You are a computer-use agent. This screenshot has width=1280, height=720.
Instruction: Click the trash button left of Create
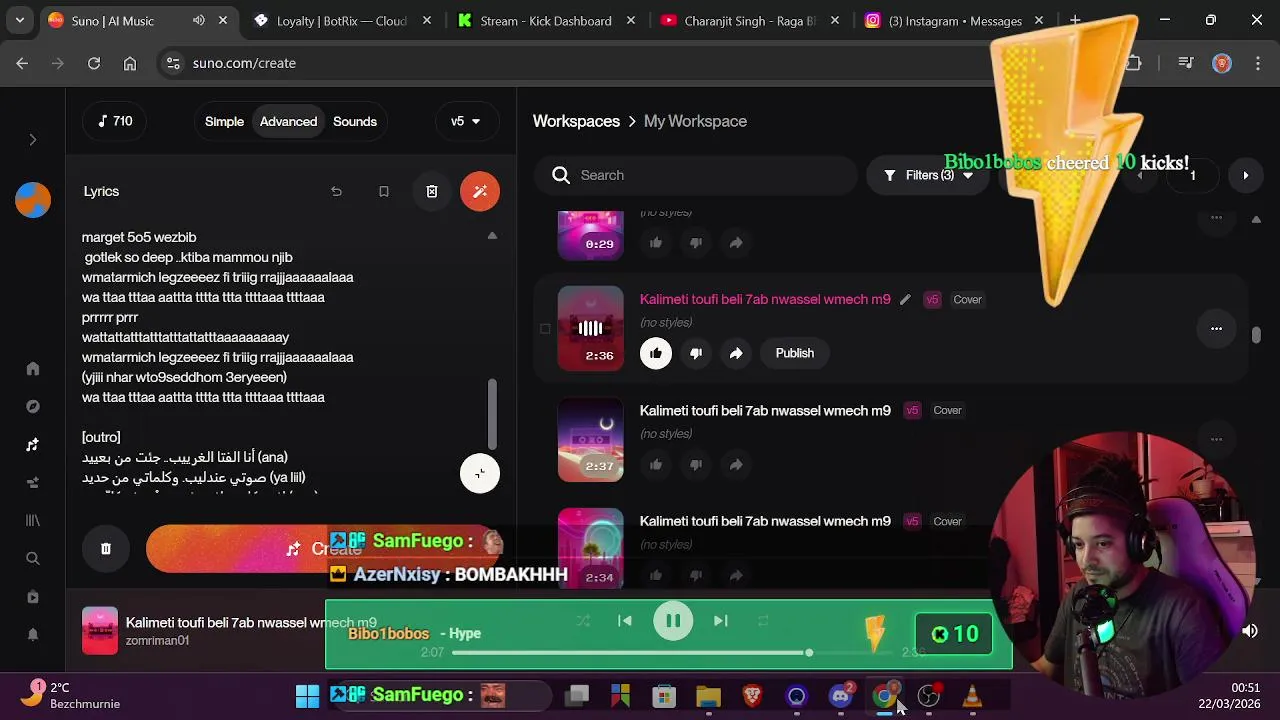coord(106,548)
